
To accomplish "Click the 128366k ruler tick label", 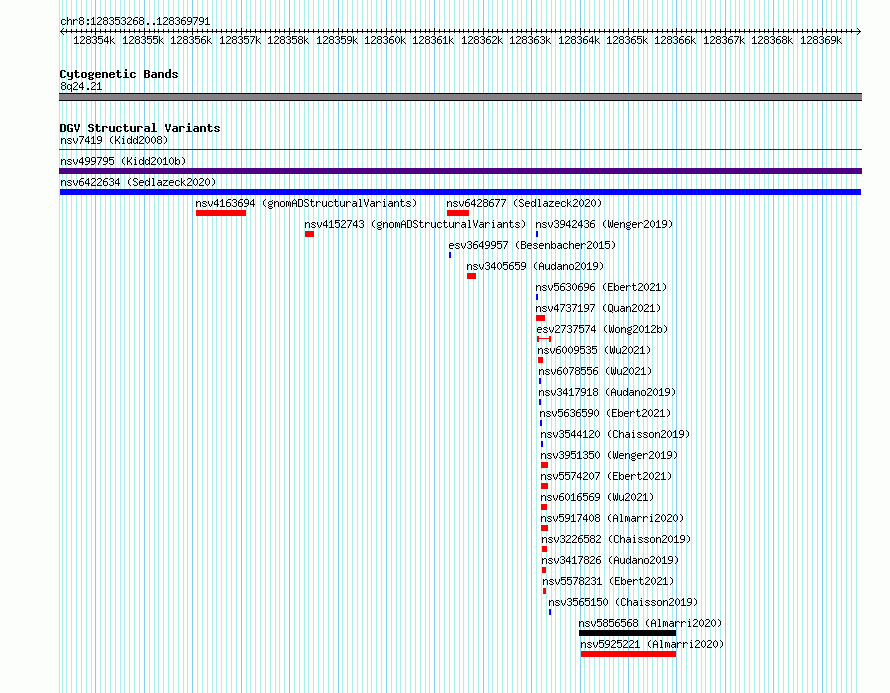I will [x=675, y=40].
